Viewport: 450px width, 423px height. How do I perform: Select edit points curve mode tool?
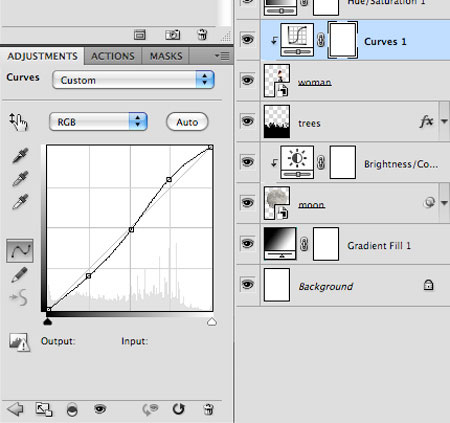20,251
